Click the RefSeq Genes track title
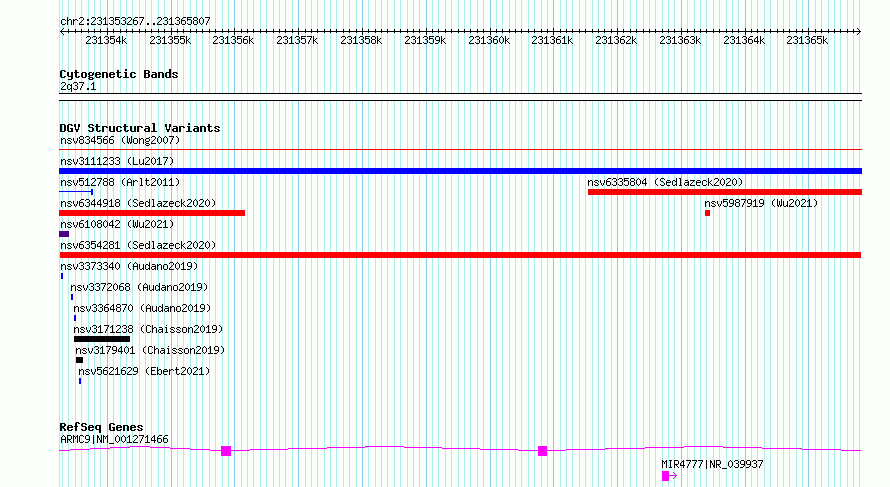The height and width of the screenshot is (487, 890). tap(101, 427)
